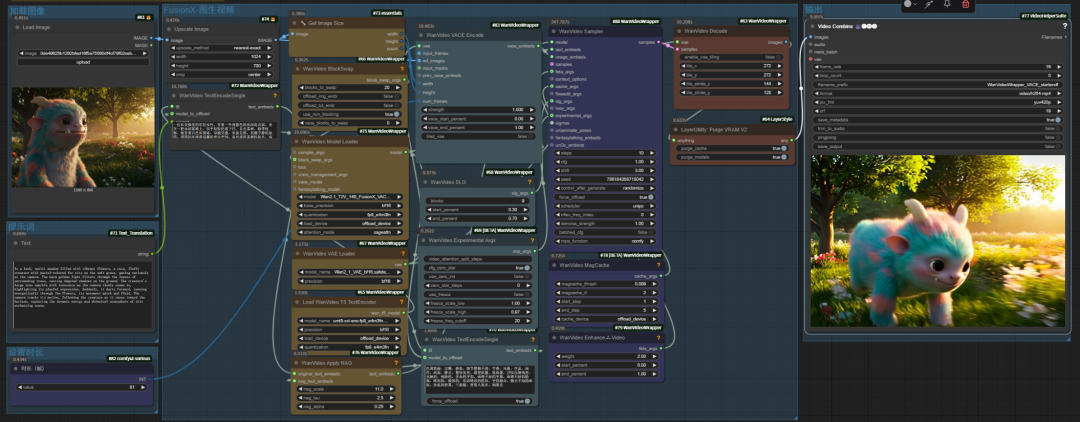
Task: Open help on WanVideo VAE Loader node
Action: [402, 253]
